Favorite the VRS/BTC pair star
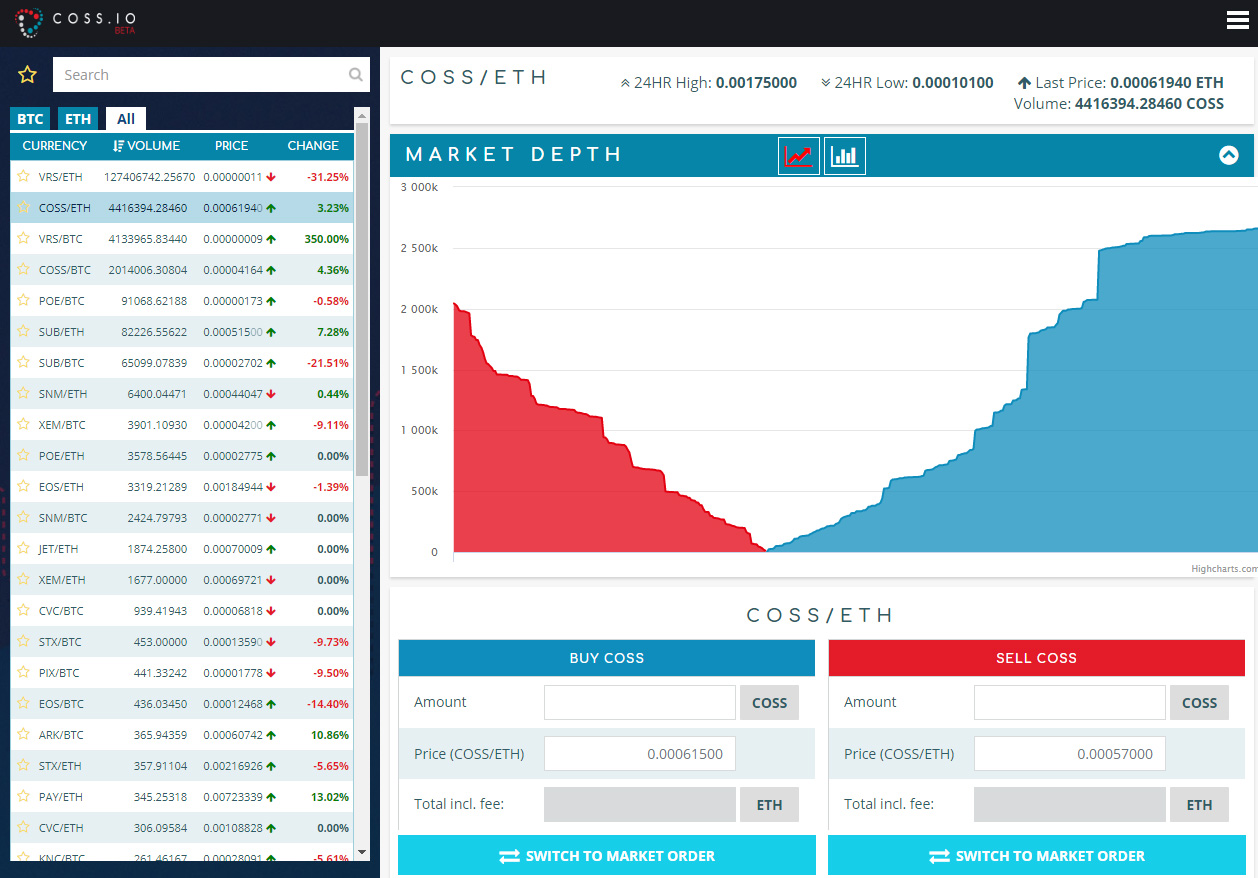The height and width of the screenshot is (878, 1258). [24, 239]
